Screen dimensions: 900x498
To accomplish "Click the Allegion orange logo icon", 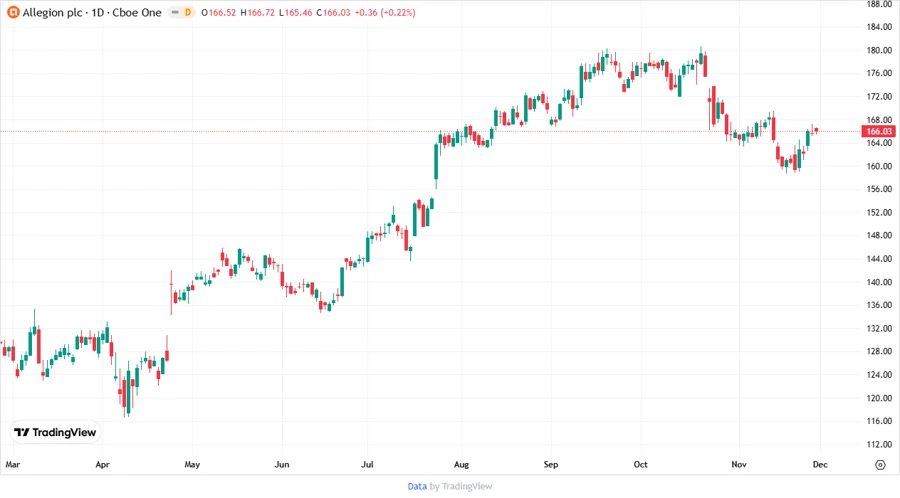I will click(x=13, y=12).
